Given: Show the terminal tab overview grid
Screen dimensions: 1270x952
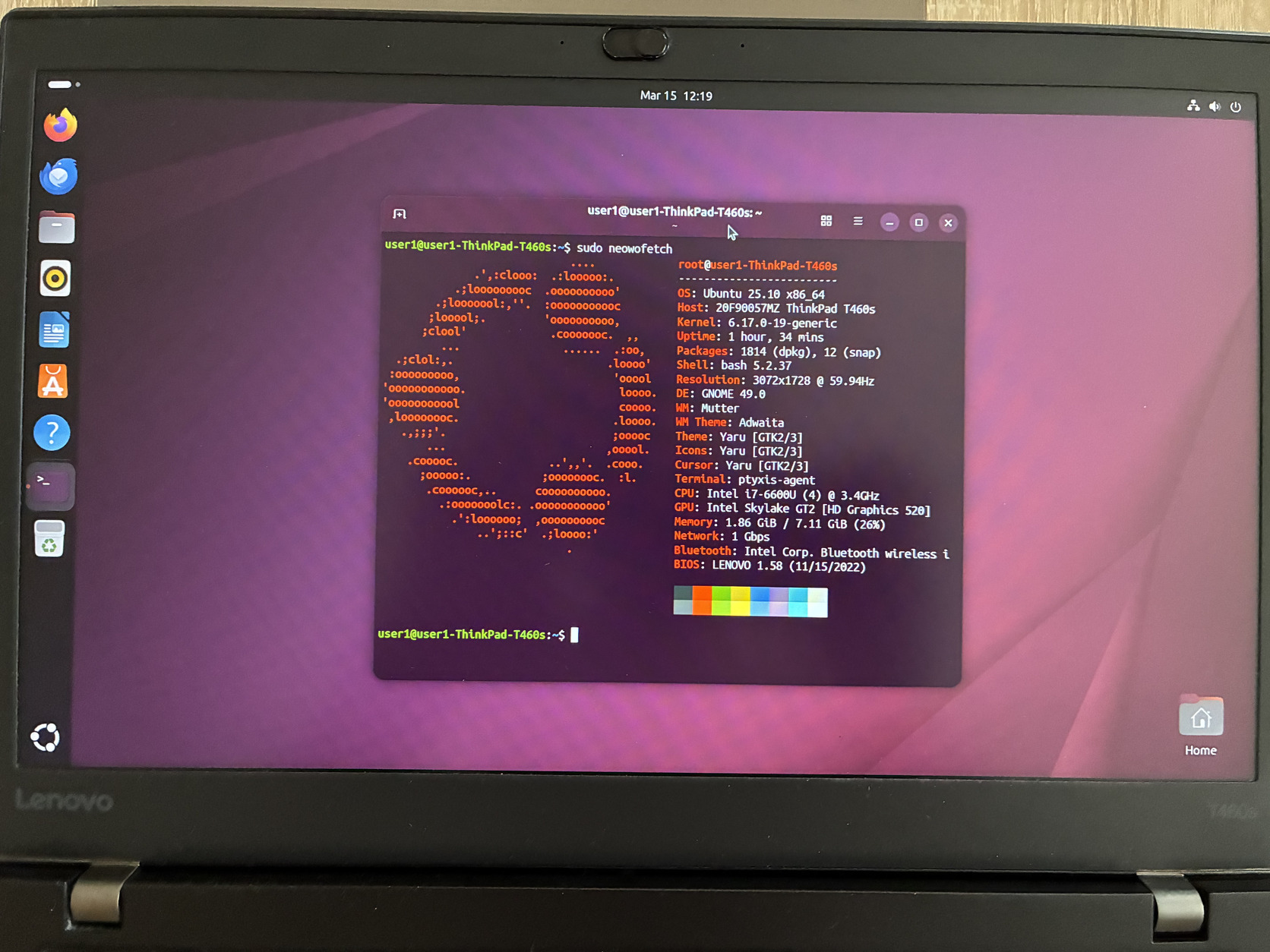Looking at the screenshot, I should coord(826,221).
